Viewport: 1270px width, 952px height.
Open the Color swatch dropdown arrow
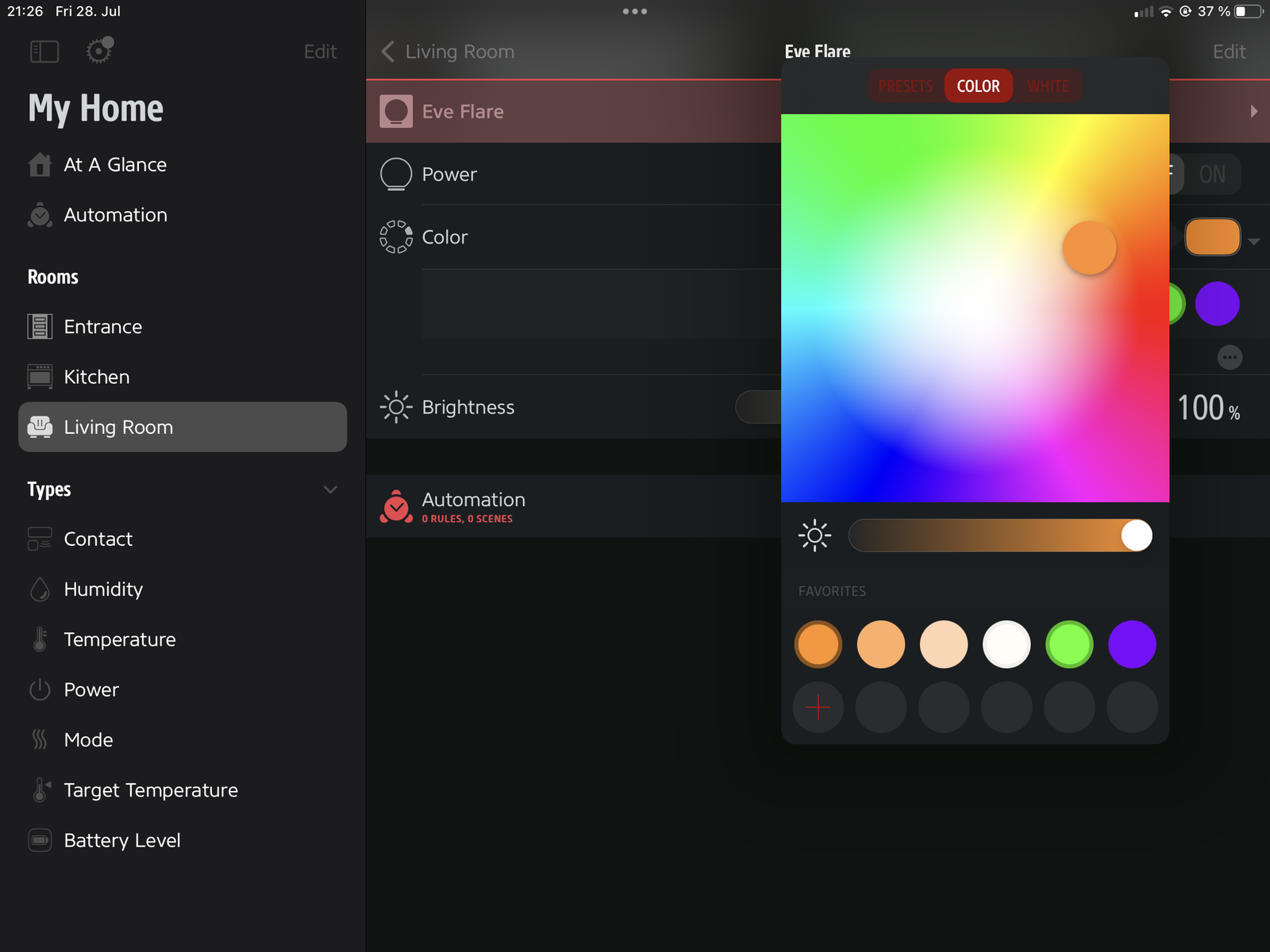point(1254,241)
